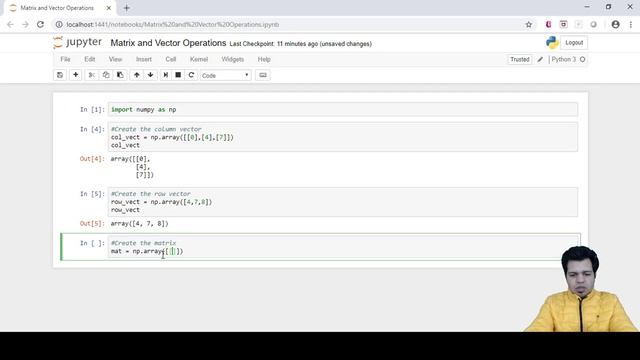Image resolution: width=640 pixels, height=360 pixels.
Task: Click the Logout button
Action: [574, 42]
